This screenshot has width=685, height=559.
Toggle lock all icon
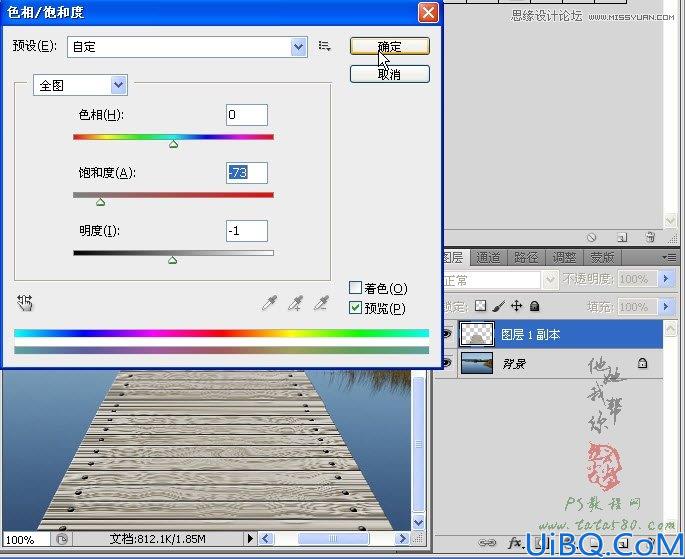click(534, 306)
